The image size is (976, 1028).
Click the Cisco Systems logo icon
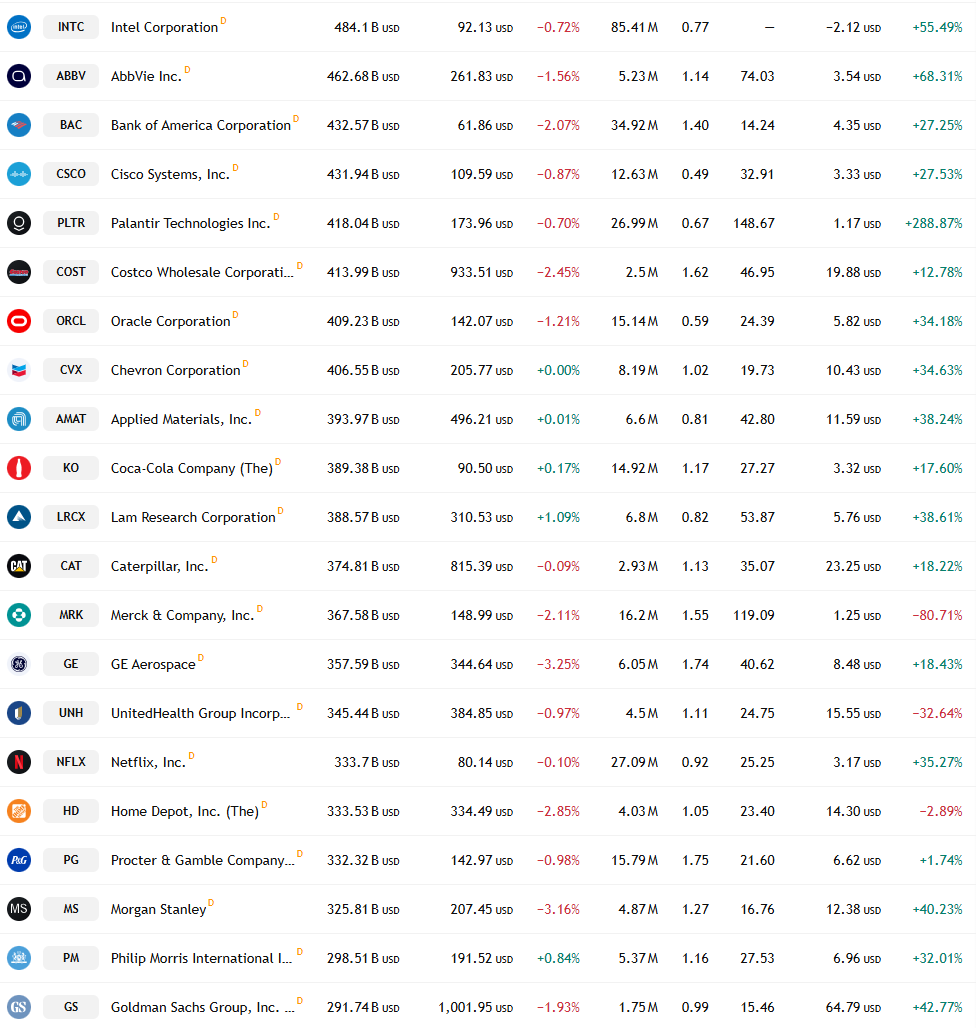(x=19, y=174)
